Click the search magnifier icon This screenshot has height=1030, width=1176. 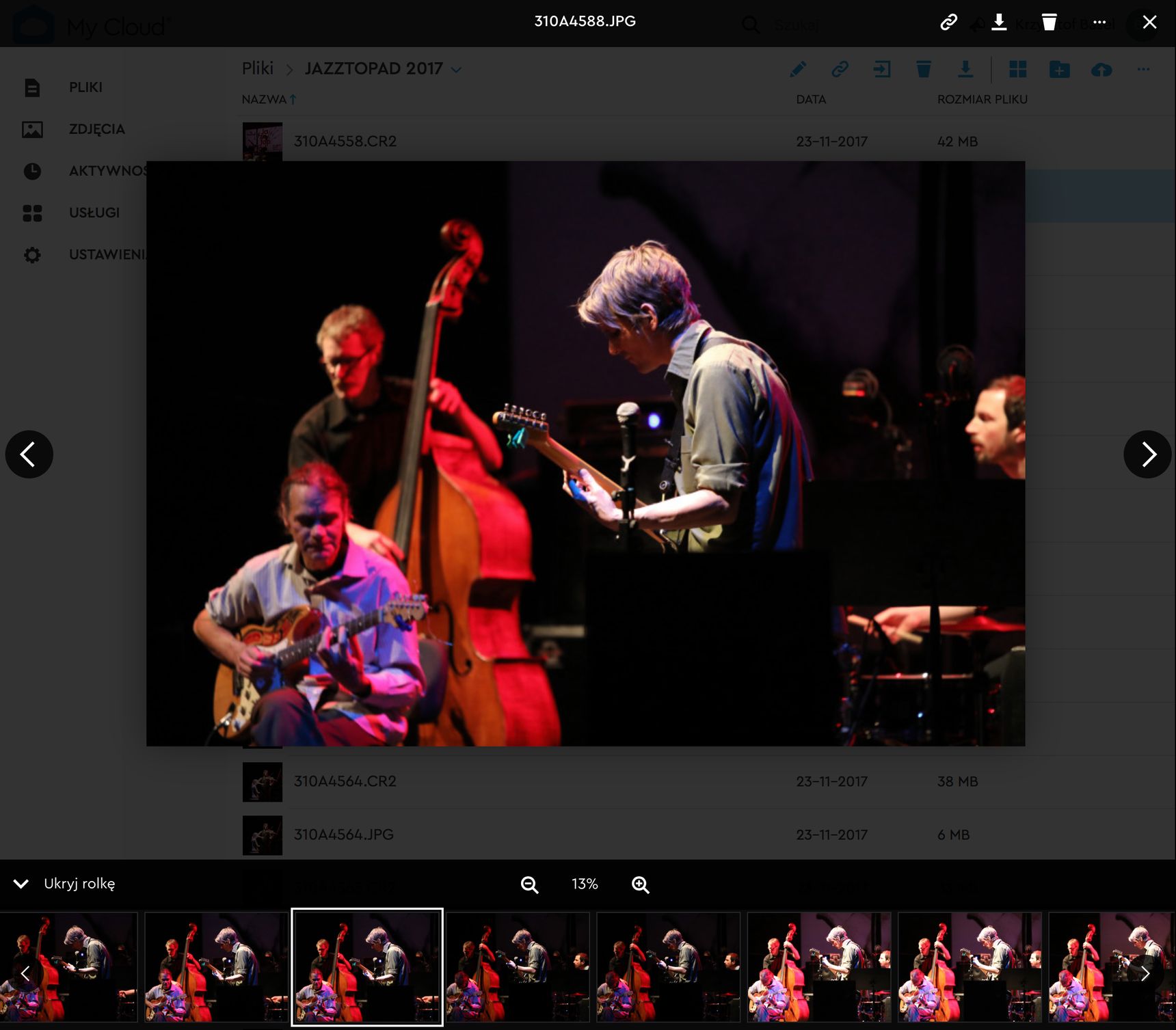tap(751, 25)
